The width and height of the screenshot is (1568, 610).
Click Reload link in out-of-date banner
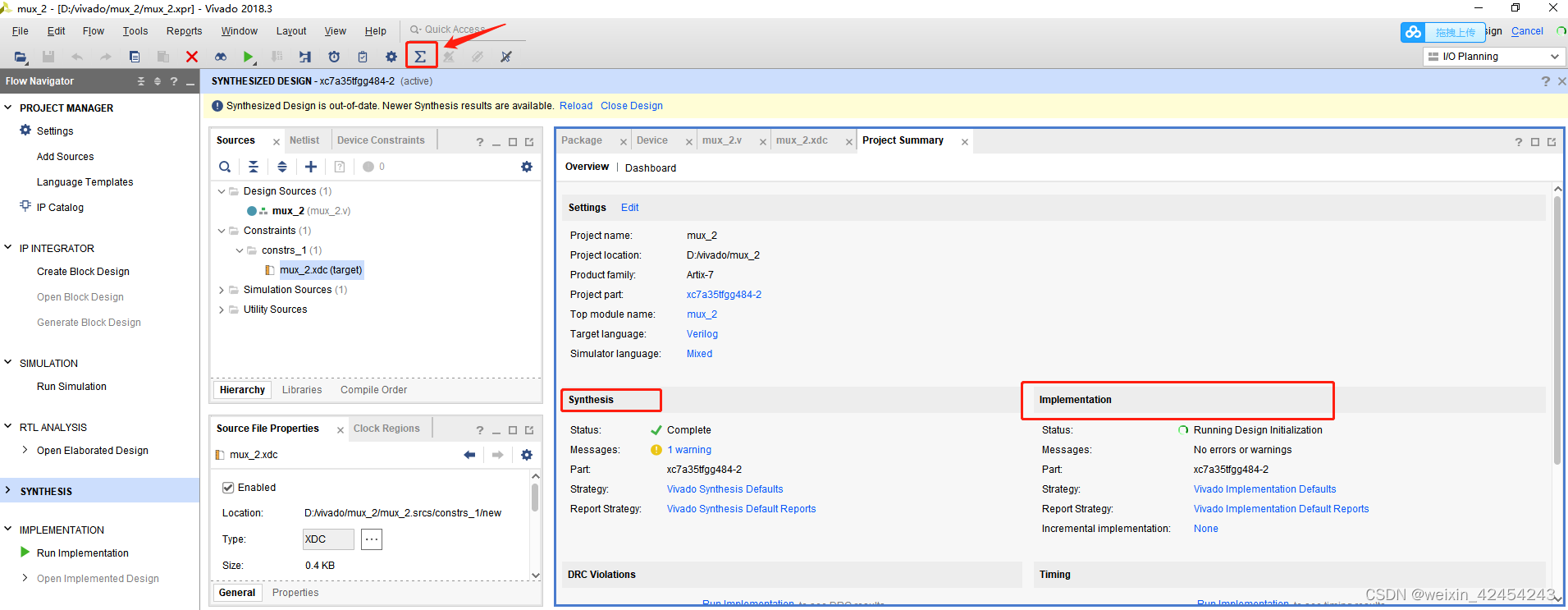pos(576,106)
